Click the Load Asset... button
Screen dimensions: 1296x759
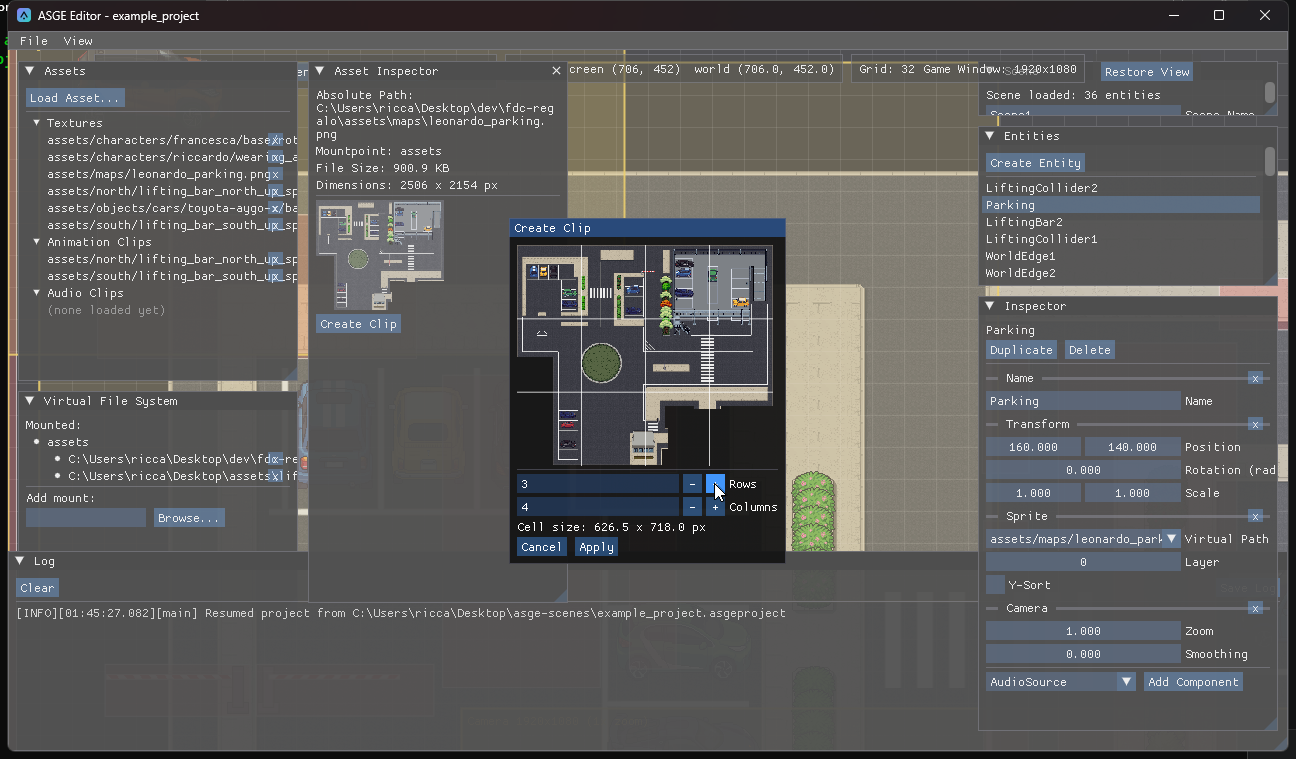point(75,98)
